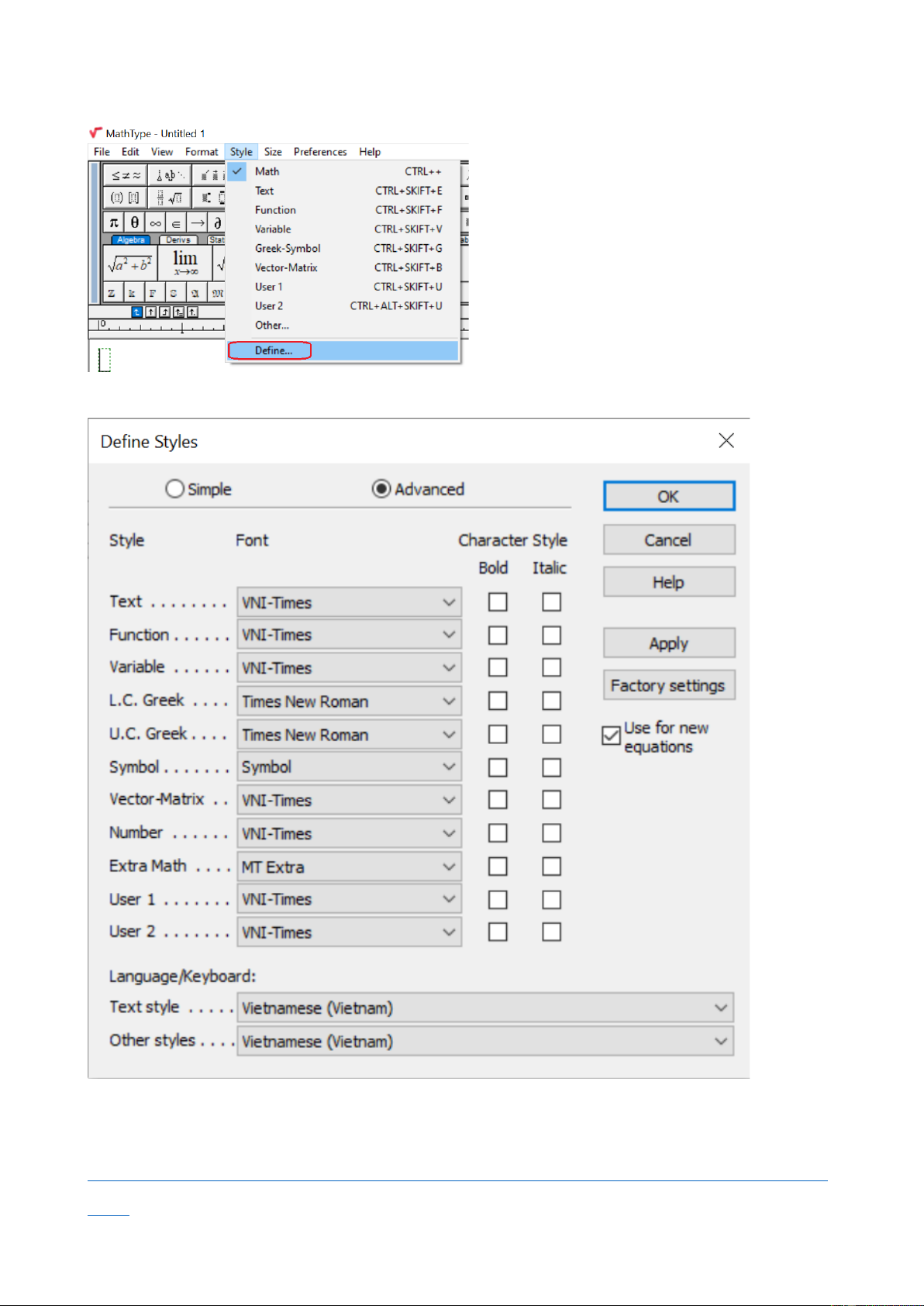
Task: Open the Text style language dropdown
Action: click(x=720, y=1008)
